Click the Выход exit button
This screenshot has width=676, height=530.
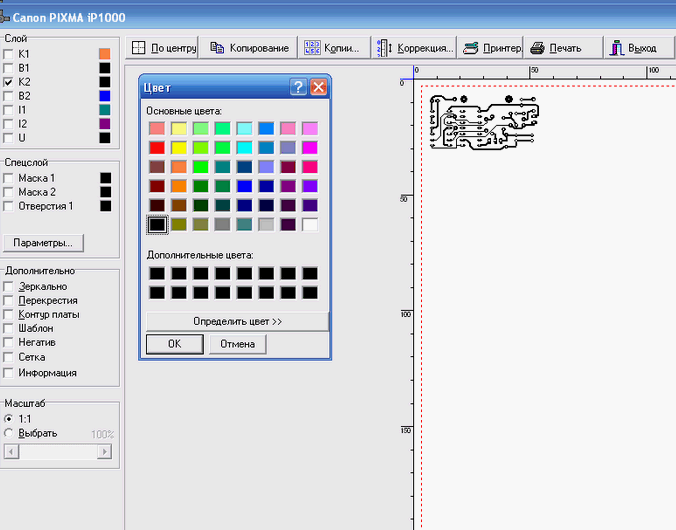pyautogui.click(x=638, y=47)
